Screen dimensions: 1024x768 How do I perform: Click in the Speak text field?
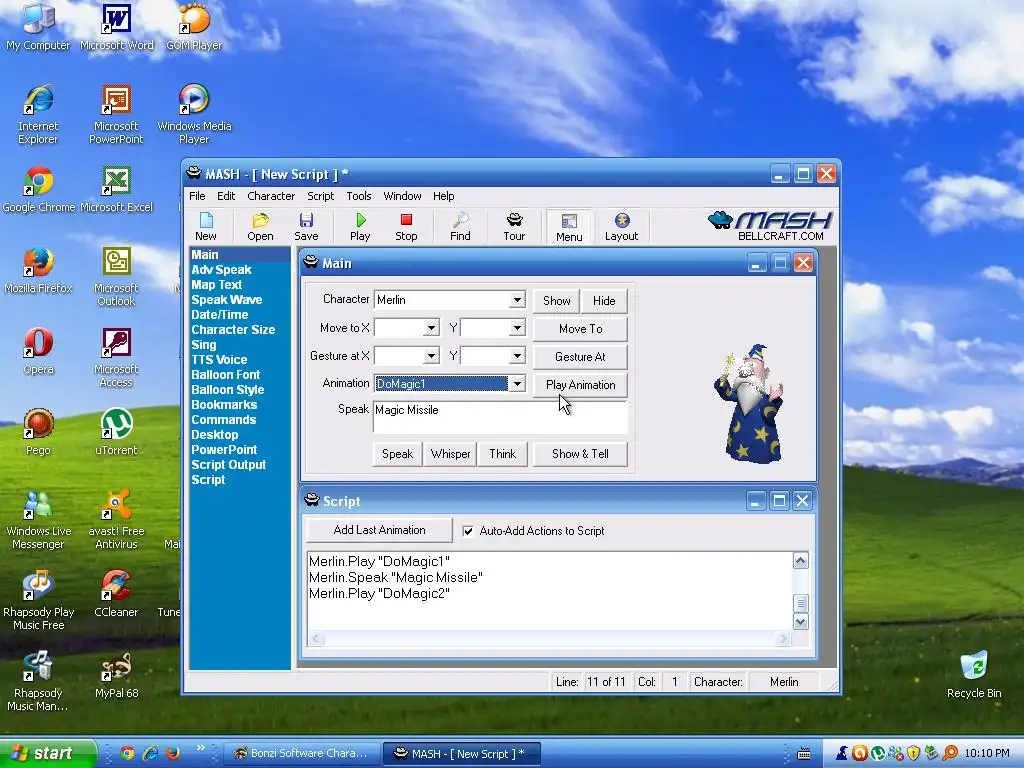coord(501,417)
